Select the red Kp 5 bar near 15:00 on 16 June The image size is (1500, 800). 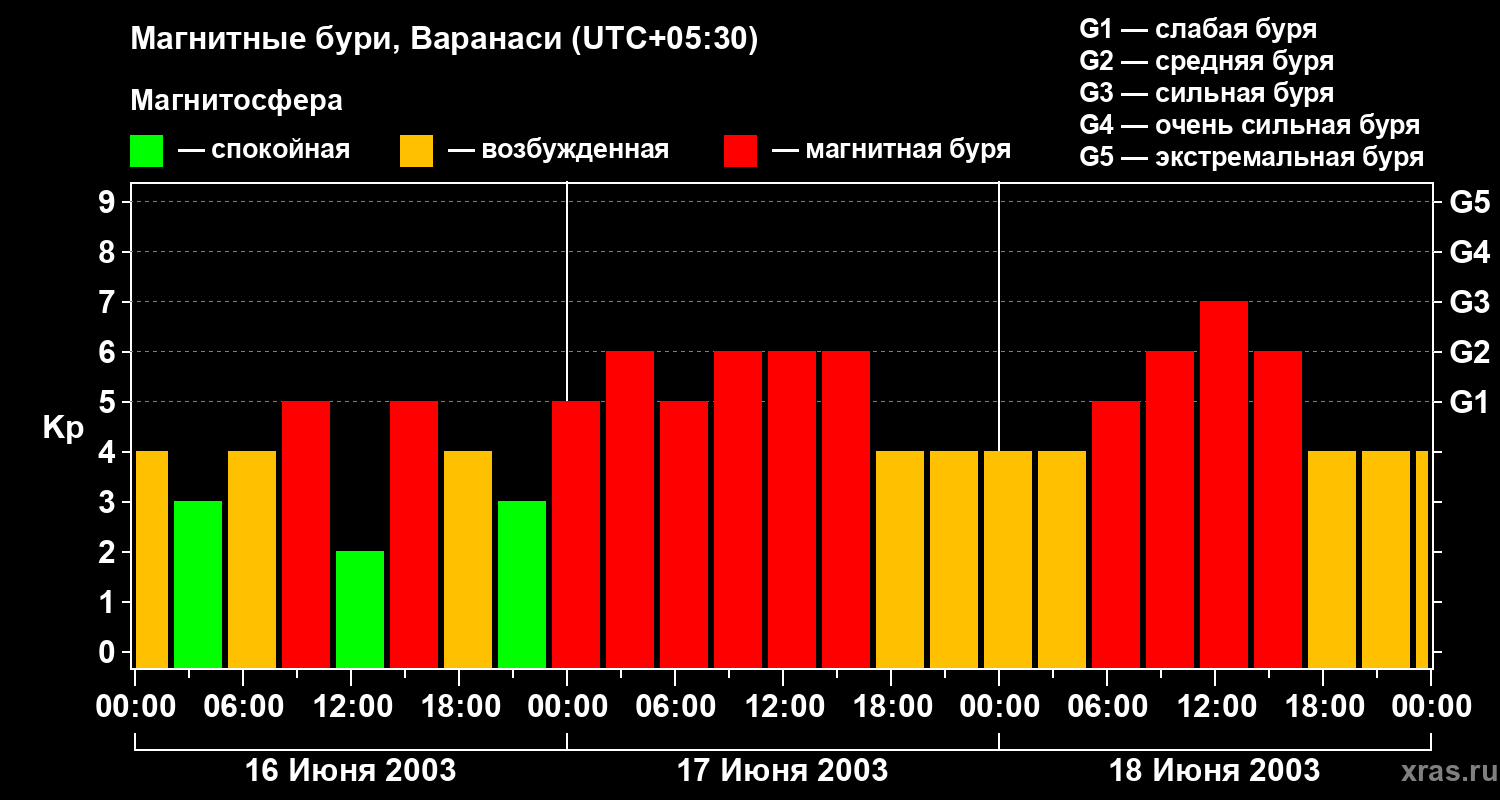414,534
